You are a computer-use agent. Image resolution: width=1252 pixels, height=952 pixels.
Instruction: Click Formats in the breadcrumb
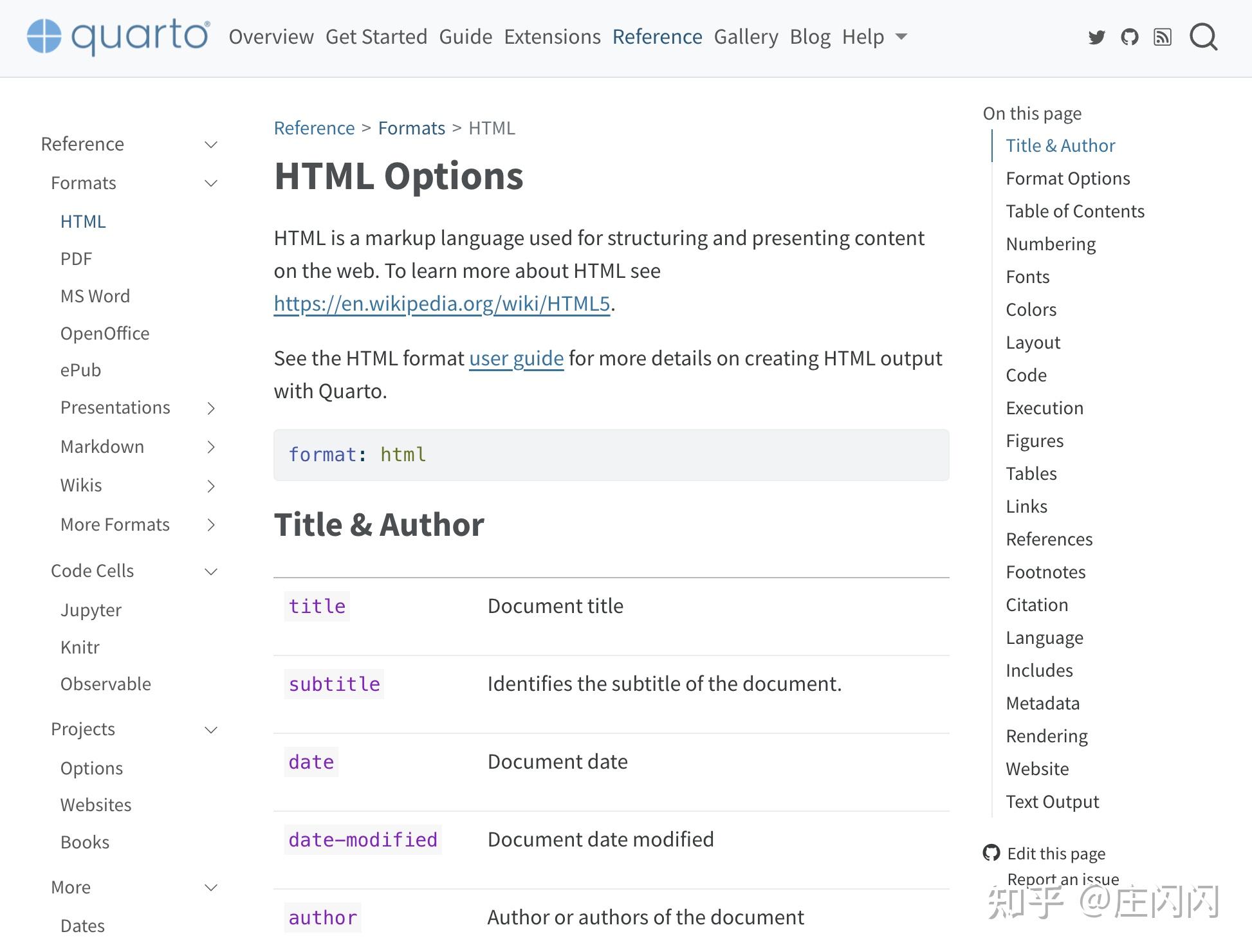tap(411, 128)
